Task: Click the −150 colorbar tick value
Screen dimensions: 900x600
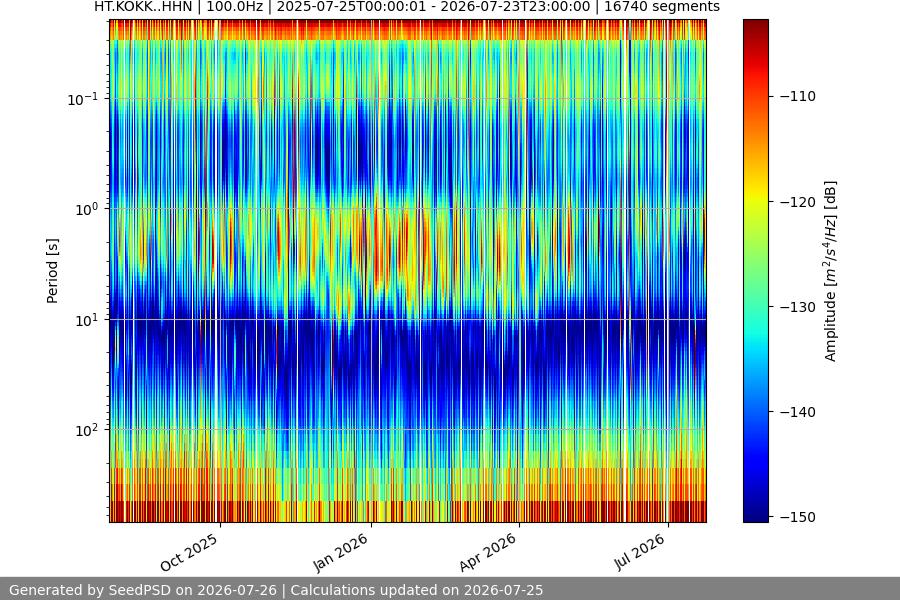Action: coord(798,517)
